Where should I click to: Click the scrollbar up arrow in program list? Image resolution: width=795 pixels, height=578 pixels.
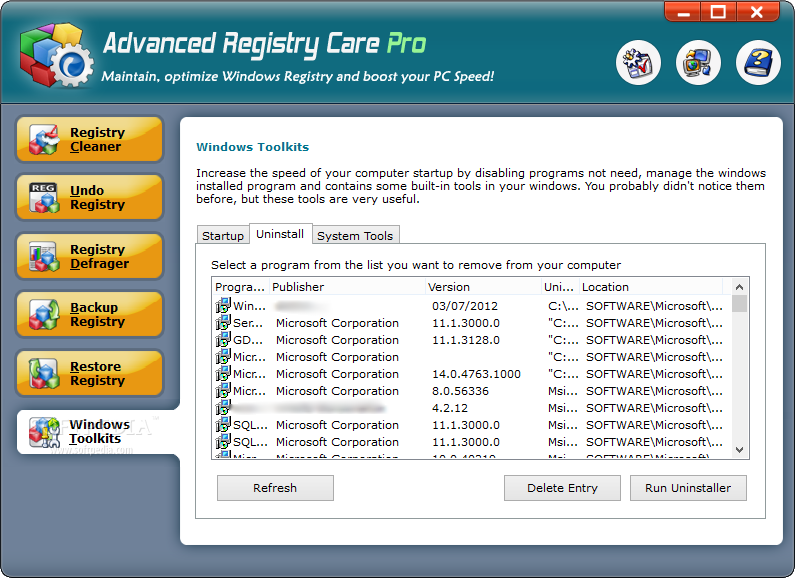pyautogui.click(x=739, y=287)
